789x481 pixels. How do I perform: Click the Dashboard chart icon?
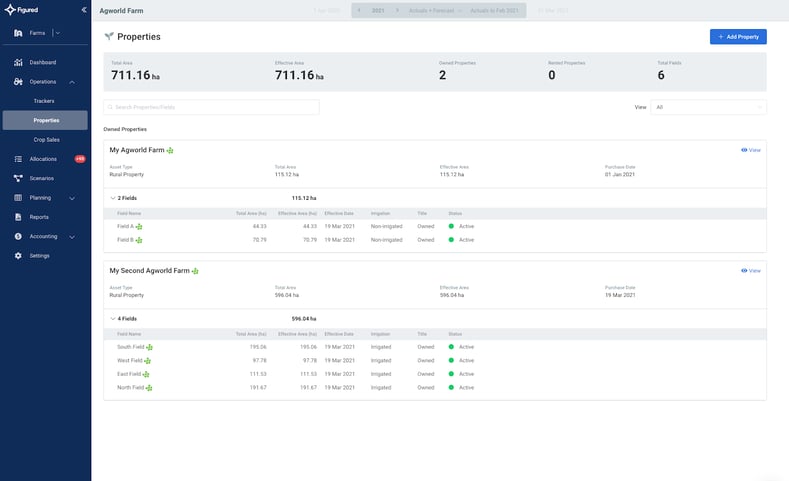18,62
